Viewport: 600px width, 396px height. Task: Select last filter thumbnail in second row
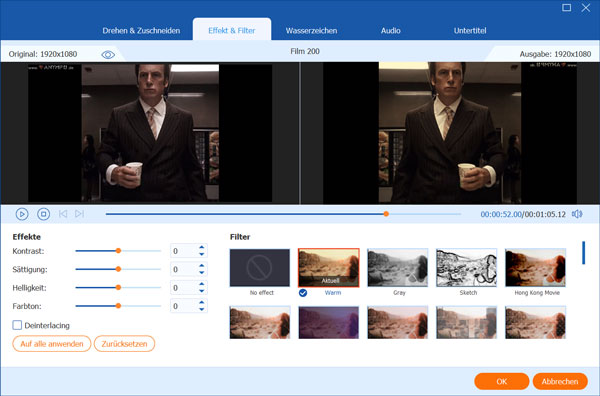point(535,323)
